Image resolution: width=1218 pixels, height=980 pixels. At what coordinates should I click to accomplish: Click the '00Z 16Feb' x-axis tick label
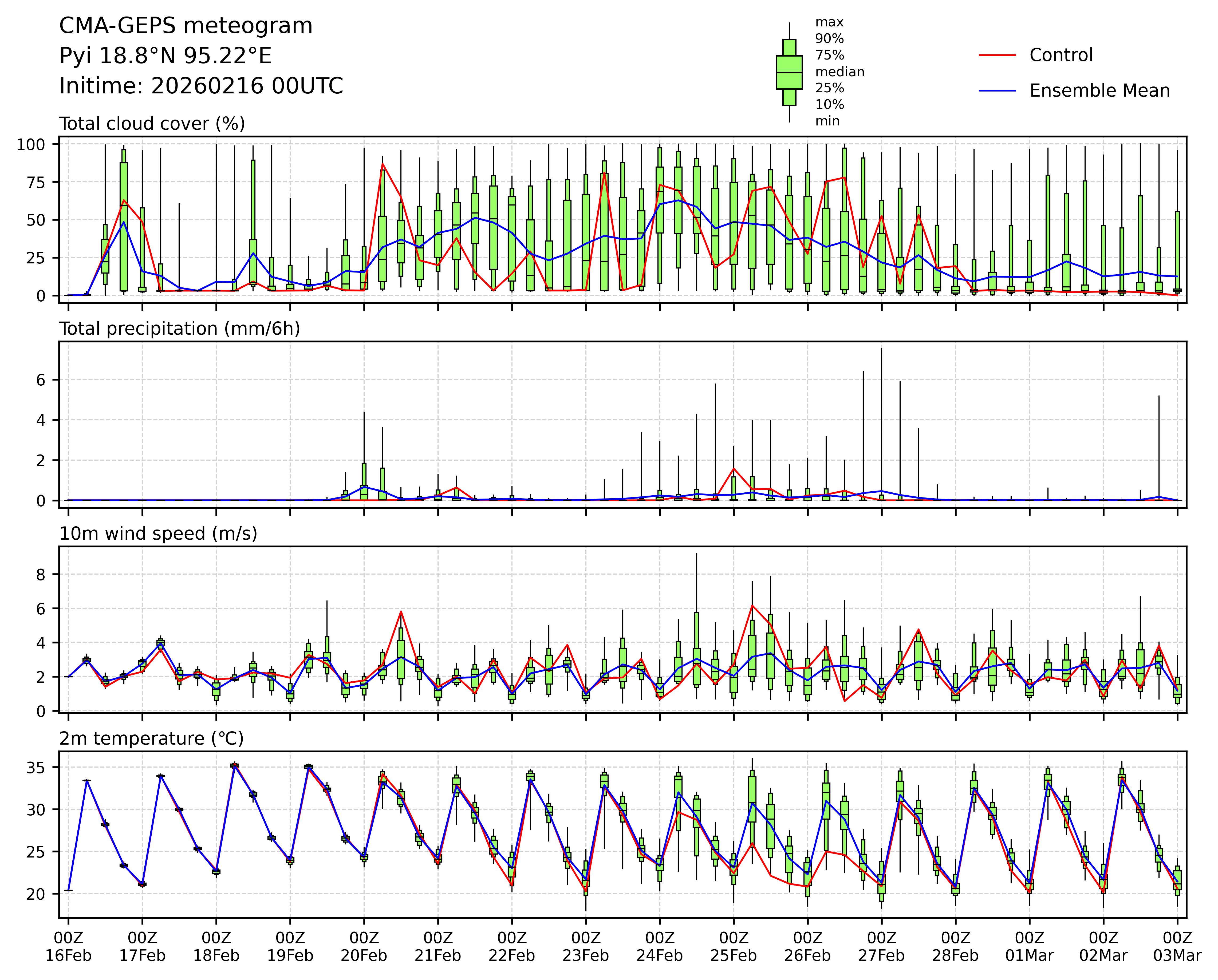click(x=68, y=947)
